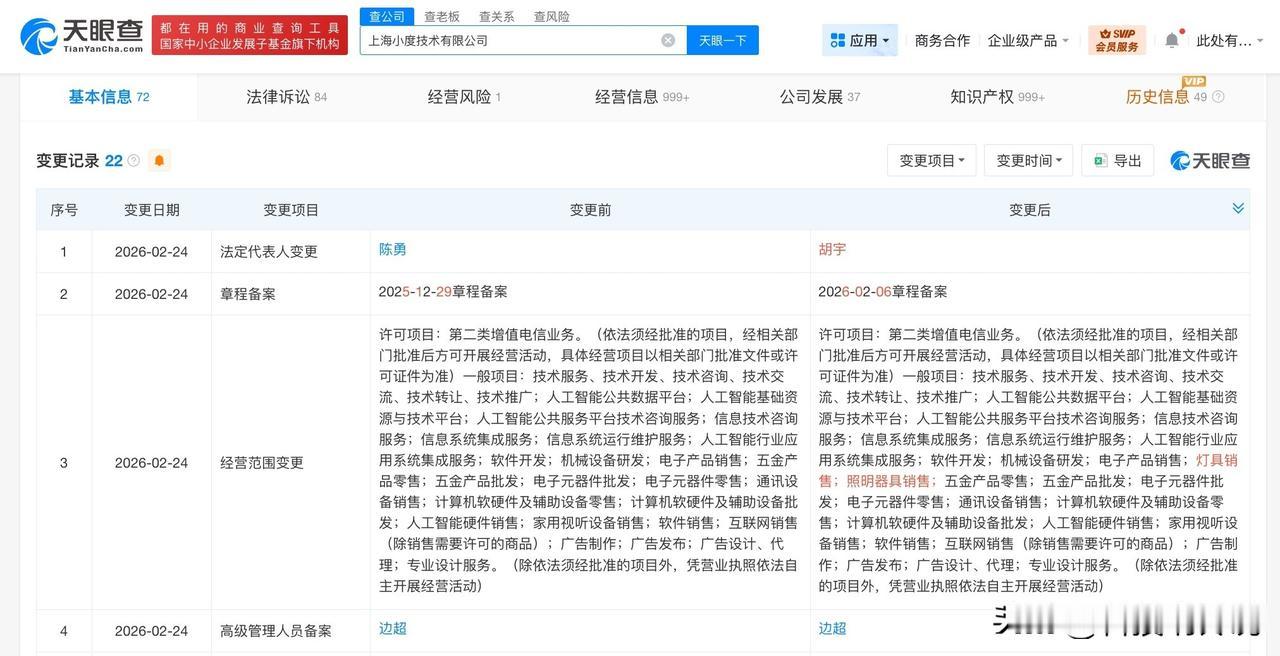Click the highlighted 灯具销售;照明器具销售 text
The width and height of the screenshot is (1280, 656).
[1027, 470]
